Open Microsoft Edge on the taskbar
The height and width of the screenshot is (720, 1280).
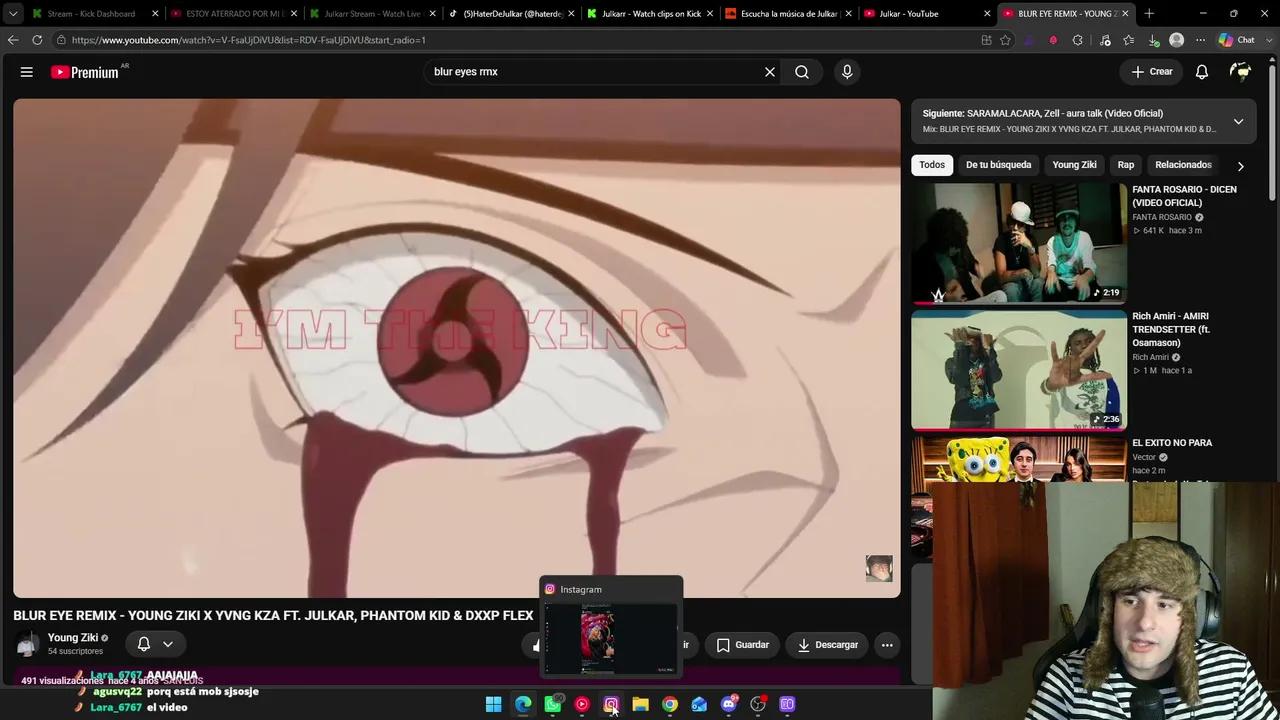click(x=523, y=704)
